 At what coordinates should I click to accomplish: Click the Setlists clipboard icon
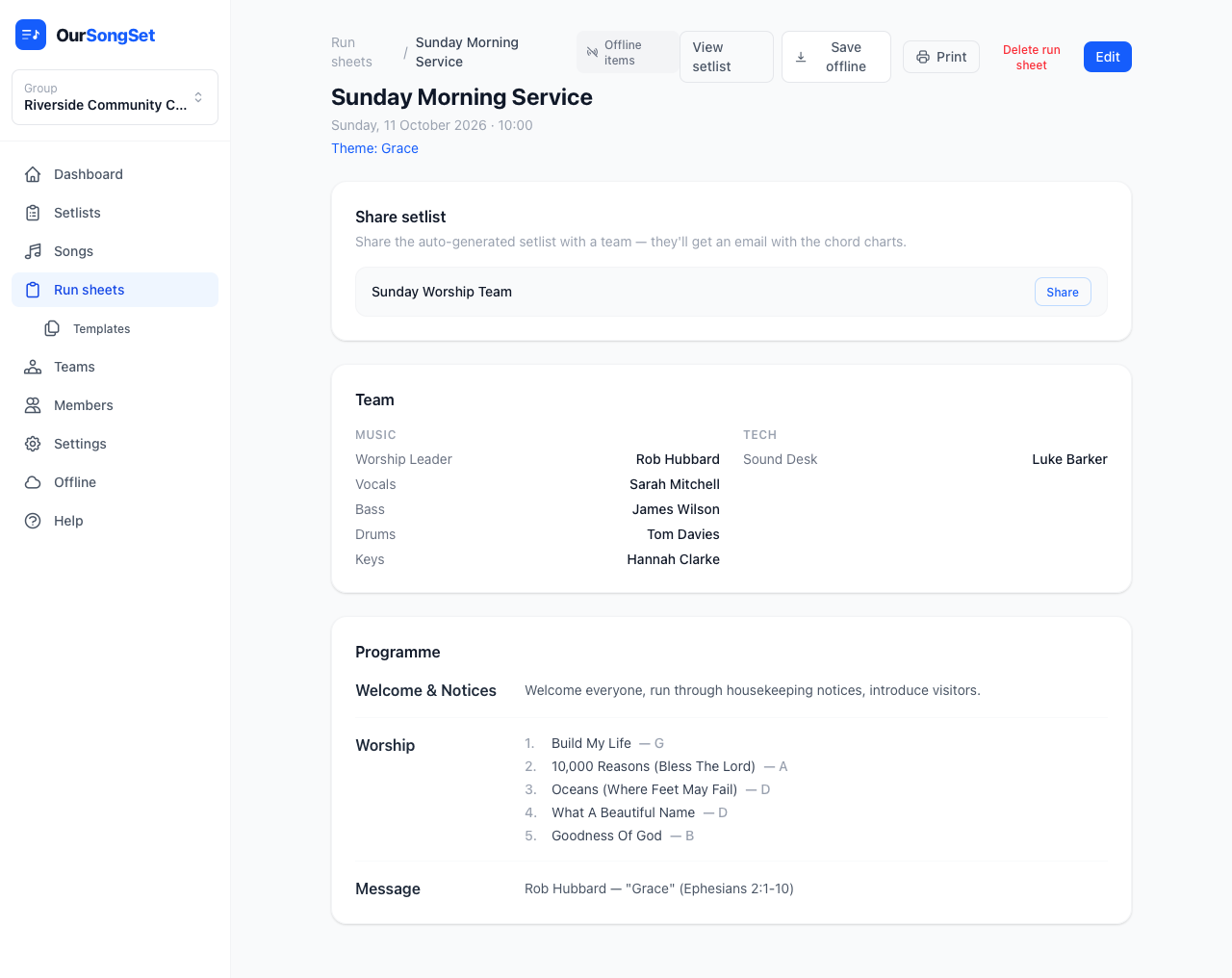click(x=33, y=213)
